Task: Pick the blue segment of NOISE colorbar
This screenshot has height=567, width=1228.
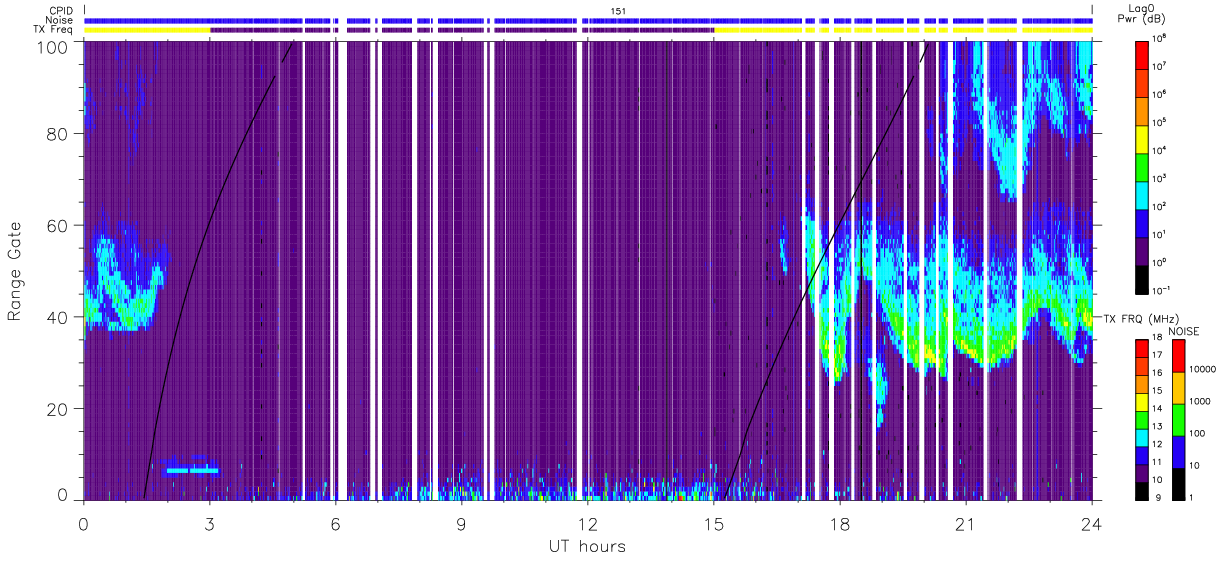Action: click(x=1178, y=450)
